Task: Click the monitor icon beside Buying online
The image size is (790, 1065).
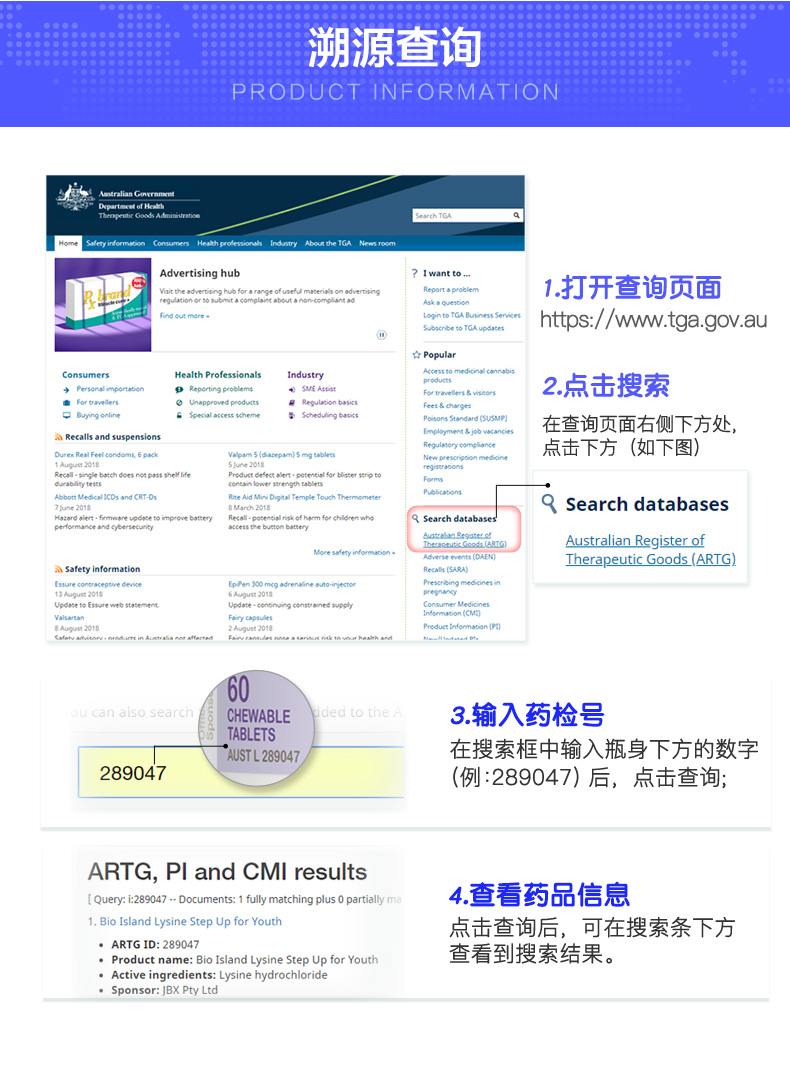Action: coord(67,415)
